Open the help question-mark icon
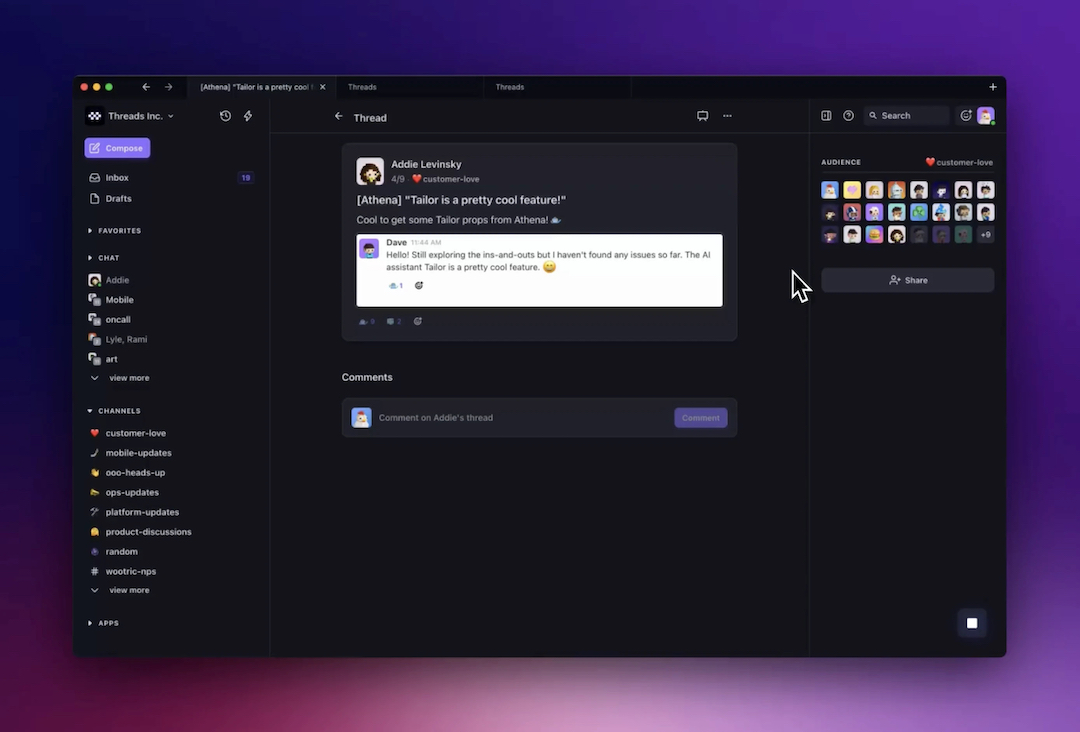Screen dimensions: 1080x732 point(847,115)
